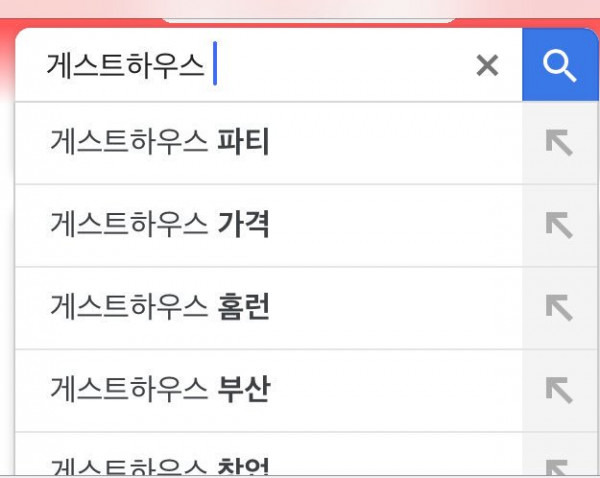The image size is (600, 478).
Task: Select the 게스트하우스 창업 suggestion
Action: 269,455
